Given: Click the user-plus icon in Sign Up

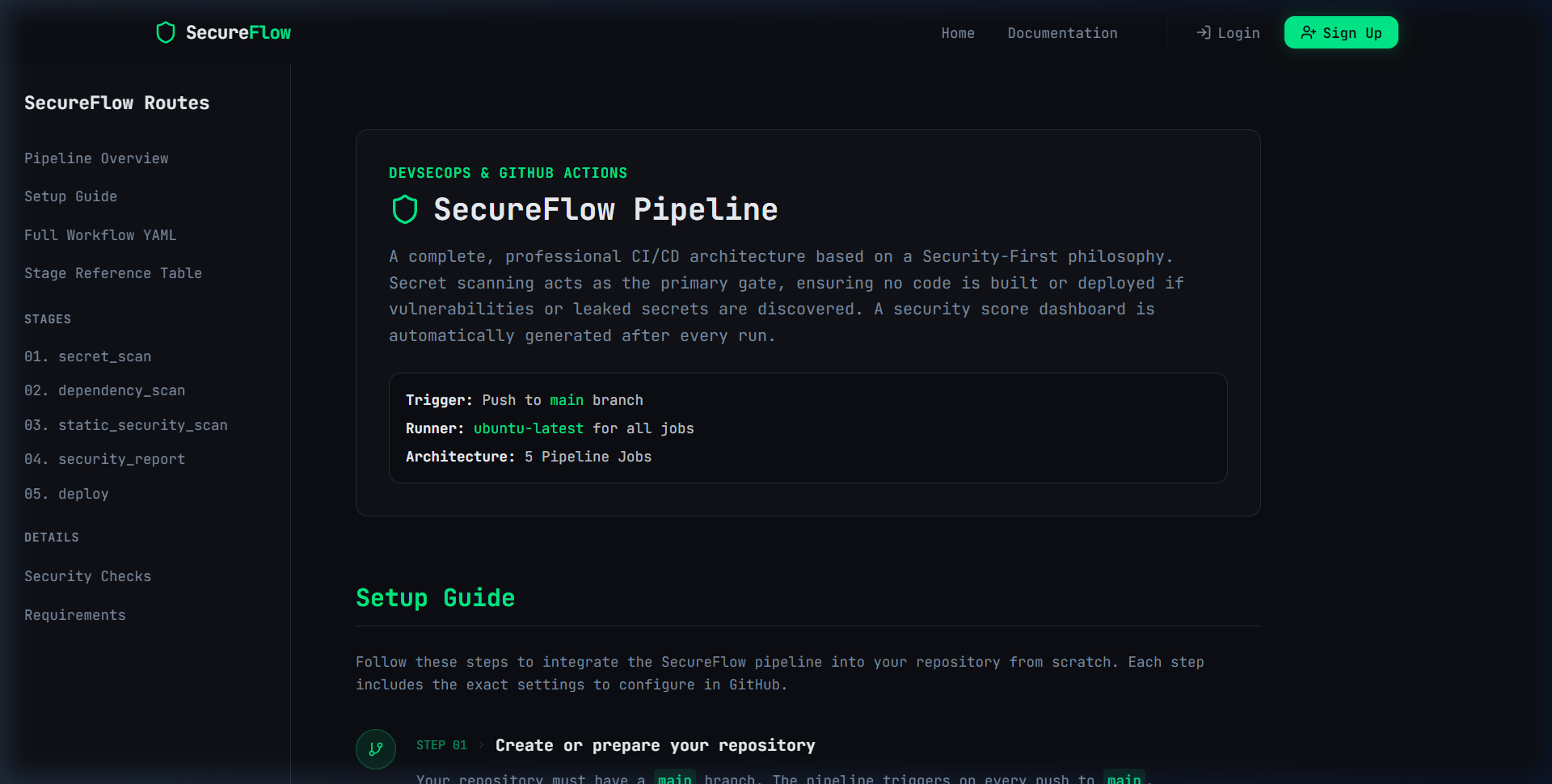Looking at the screenshot, I should [x=1308, y=32].
